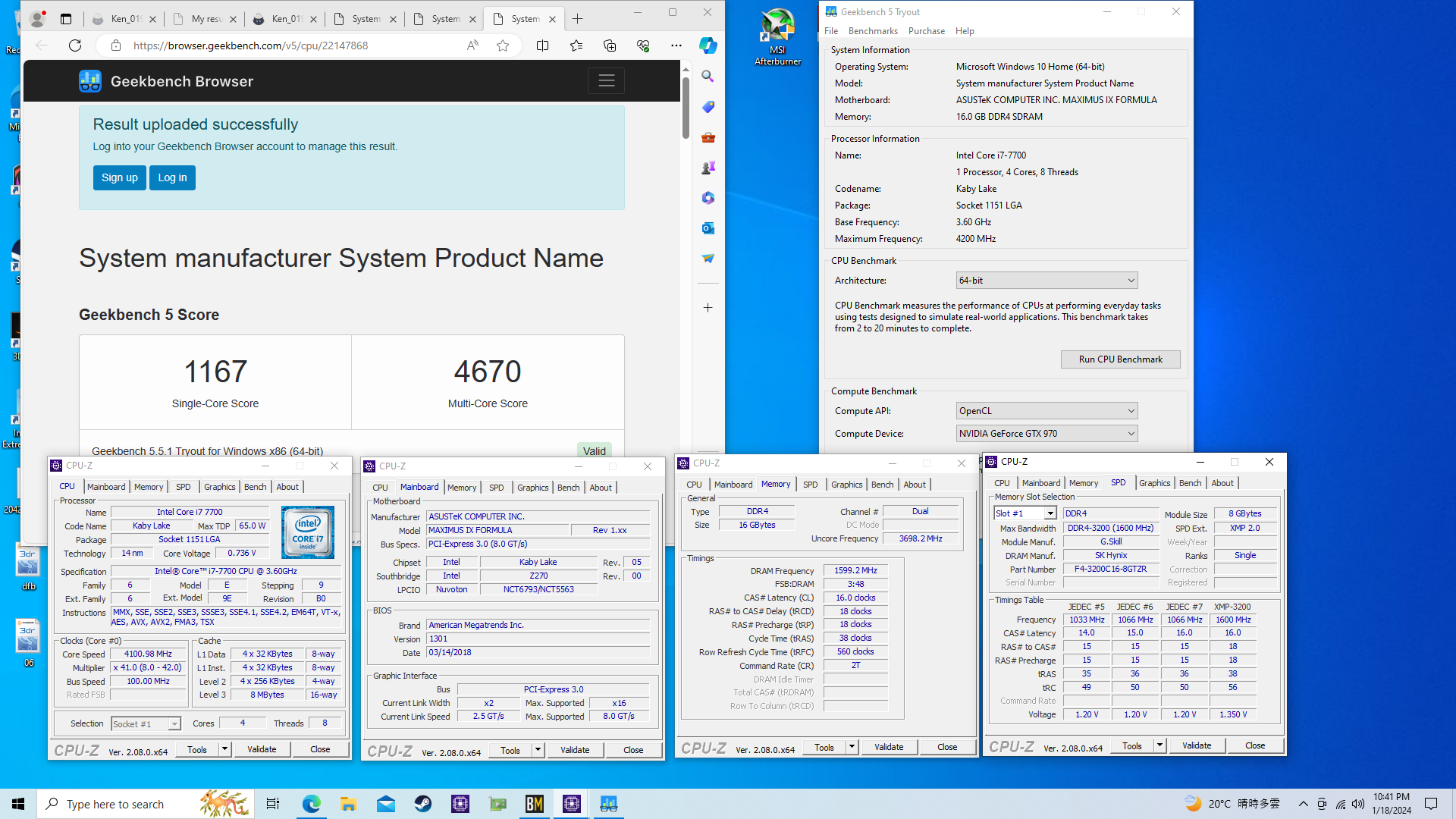Click the Edge sidebar search icon

[x=708, y=76]
